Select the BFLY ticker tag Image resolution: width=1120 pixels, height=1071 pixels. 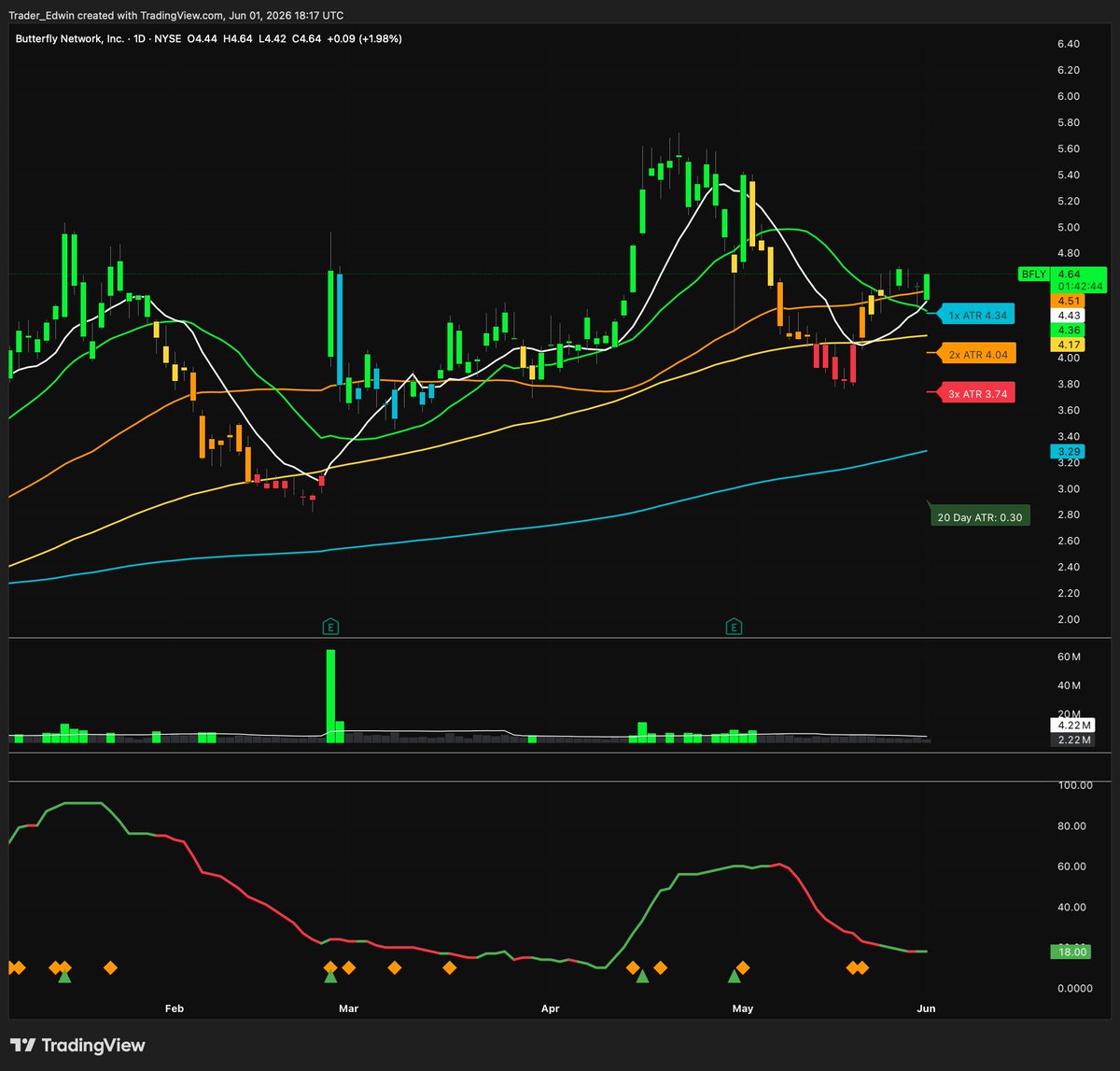(x=1033, y=275)
